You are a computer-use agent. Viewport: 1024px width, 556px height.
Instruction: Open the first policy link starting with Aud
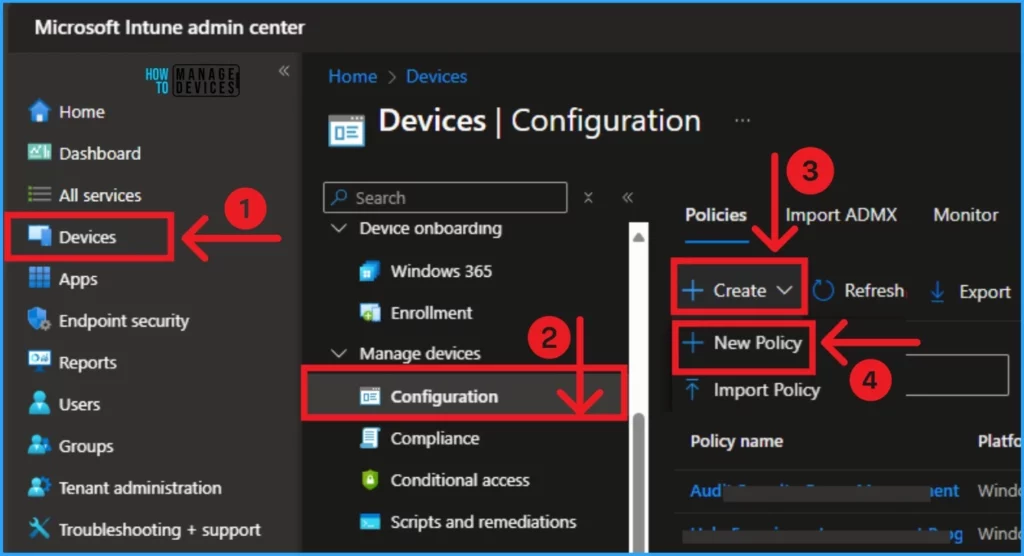click(824, 491)
